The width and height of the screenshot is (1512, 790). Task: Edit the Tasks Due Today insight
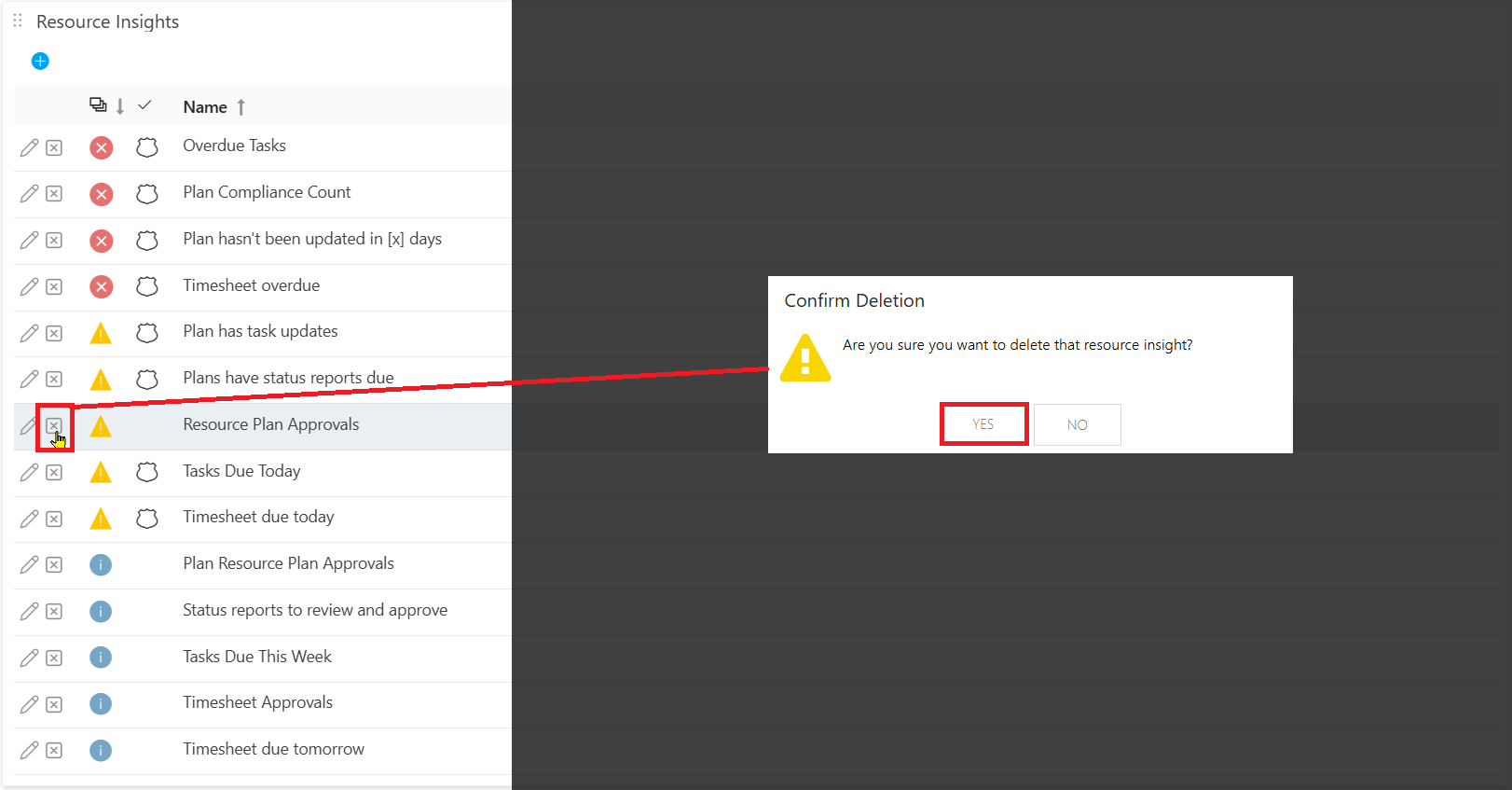pyautogui.click(x=29, y=472)
